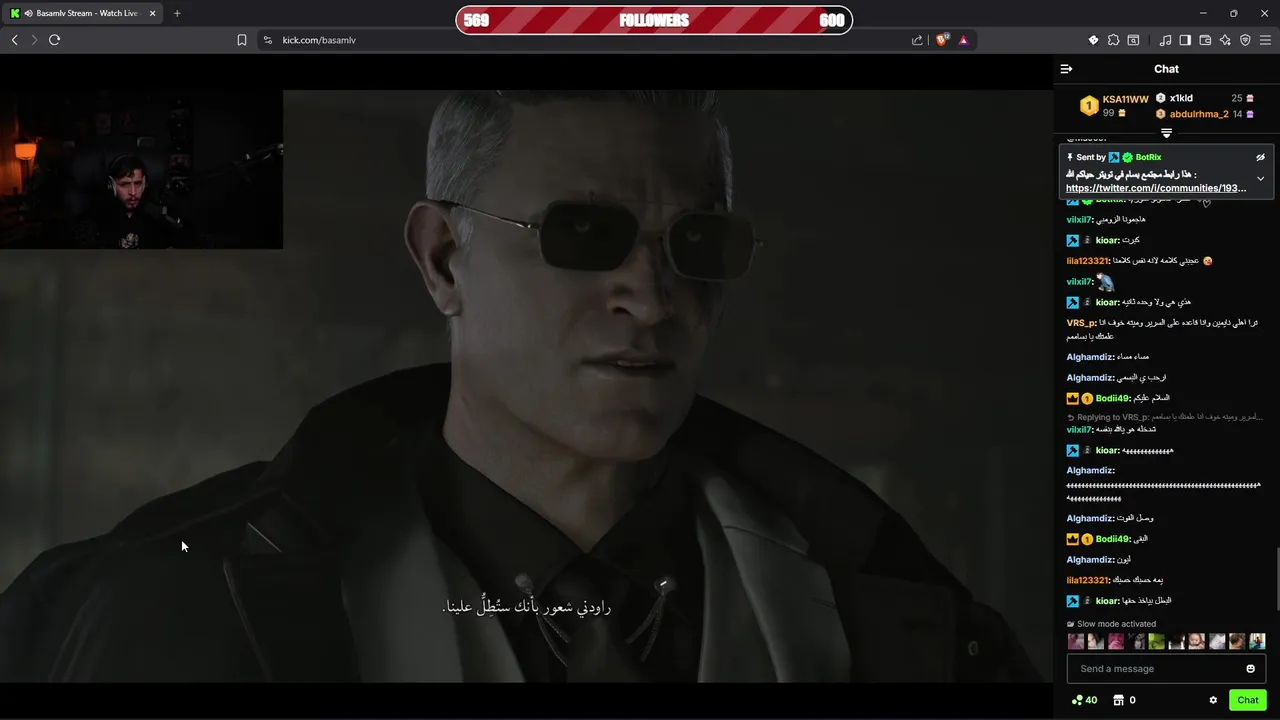Screen dimensions: 1280x720
Task: Click Bodii49 on the greeting message
Action: 1112,398
